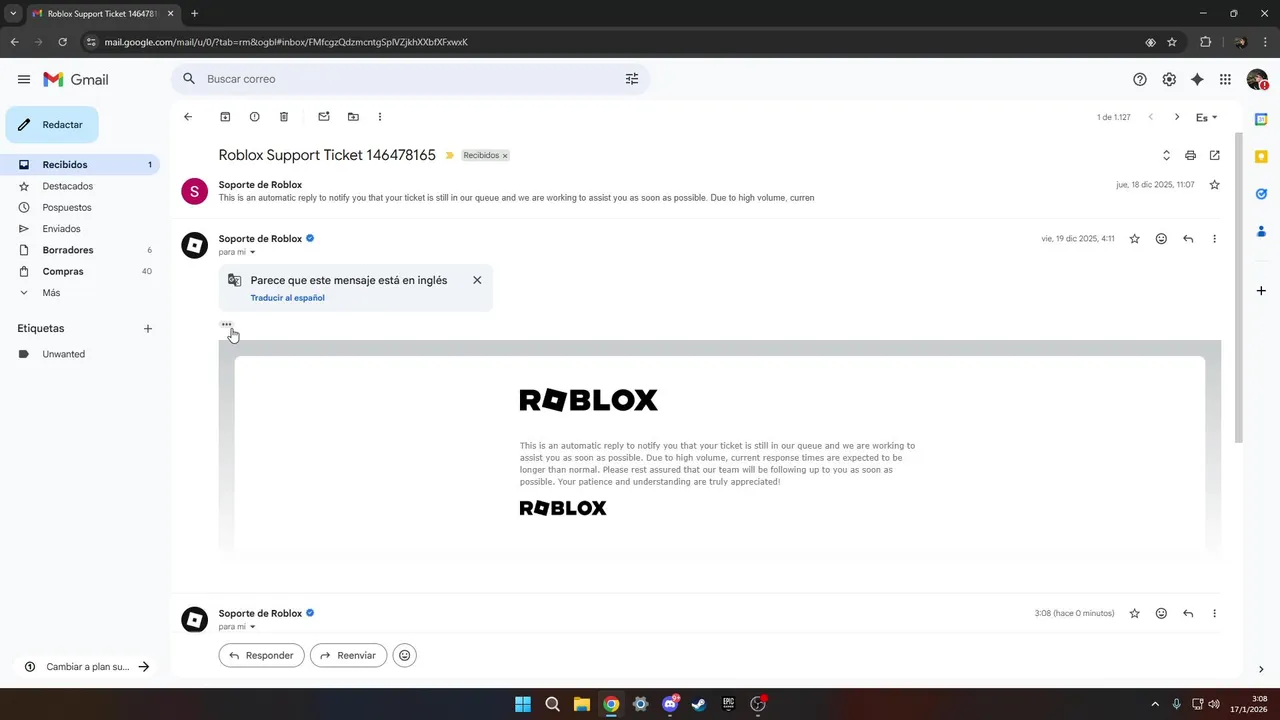Image resolution: width=1280 pixels, height=720 pixels.
Task: Reply to the 3:08 message arrow
Action: [x=1188, y=613]
